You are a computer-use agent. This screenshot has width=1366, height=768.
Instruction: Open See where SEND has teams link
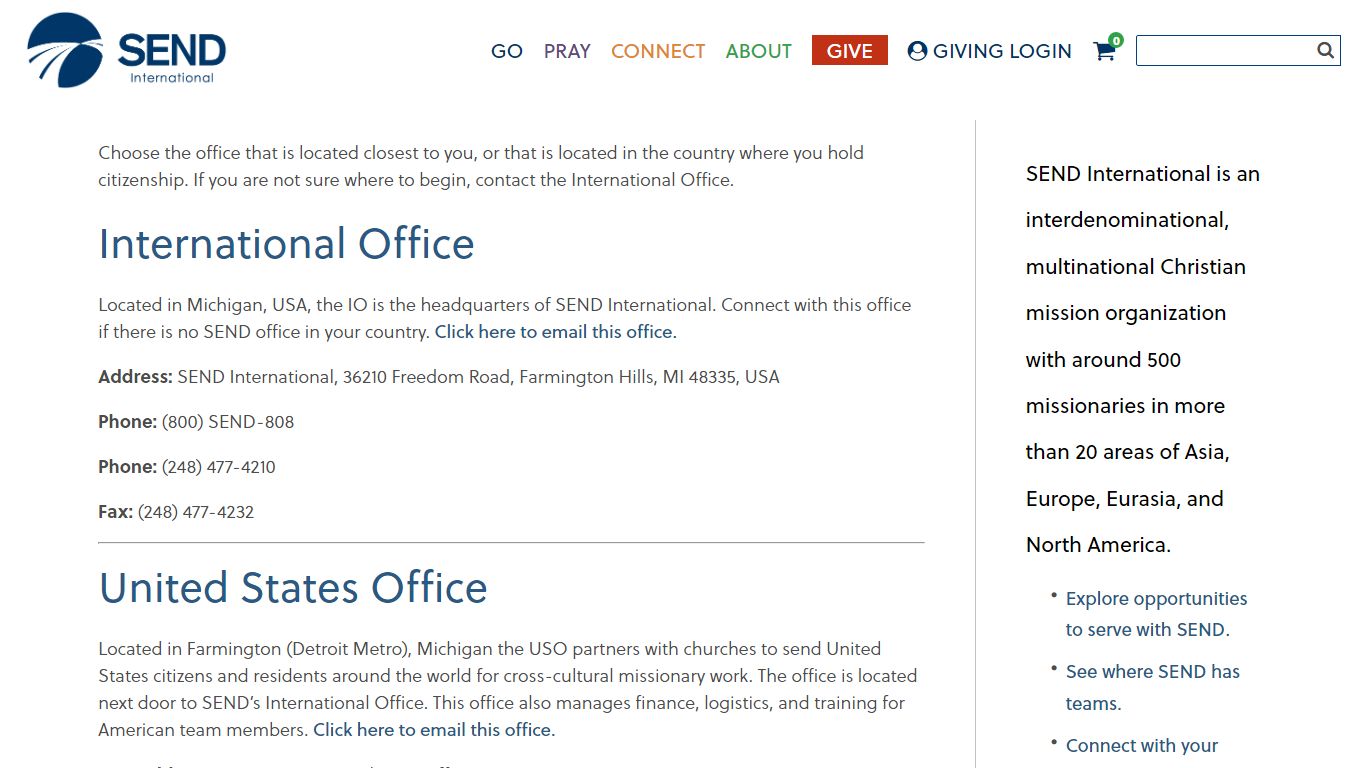point(1153,687)
